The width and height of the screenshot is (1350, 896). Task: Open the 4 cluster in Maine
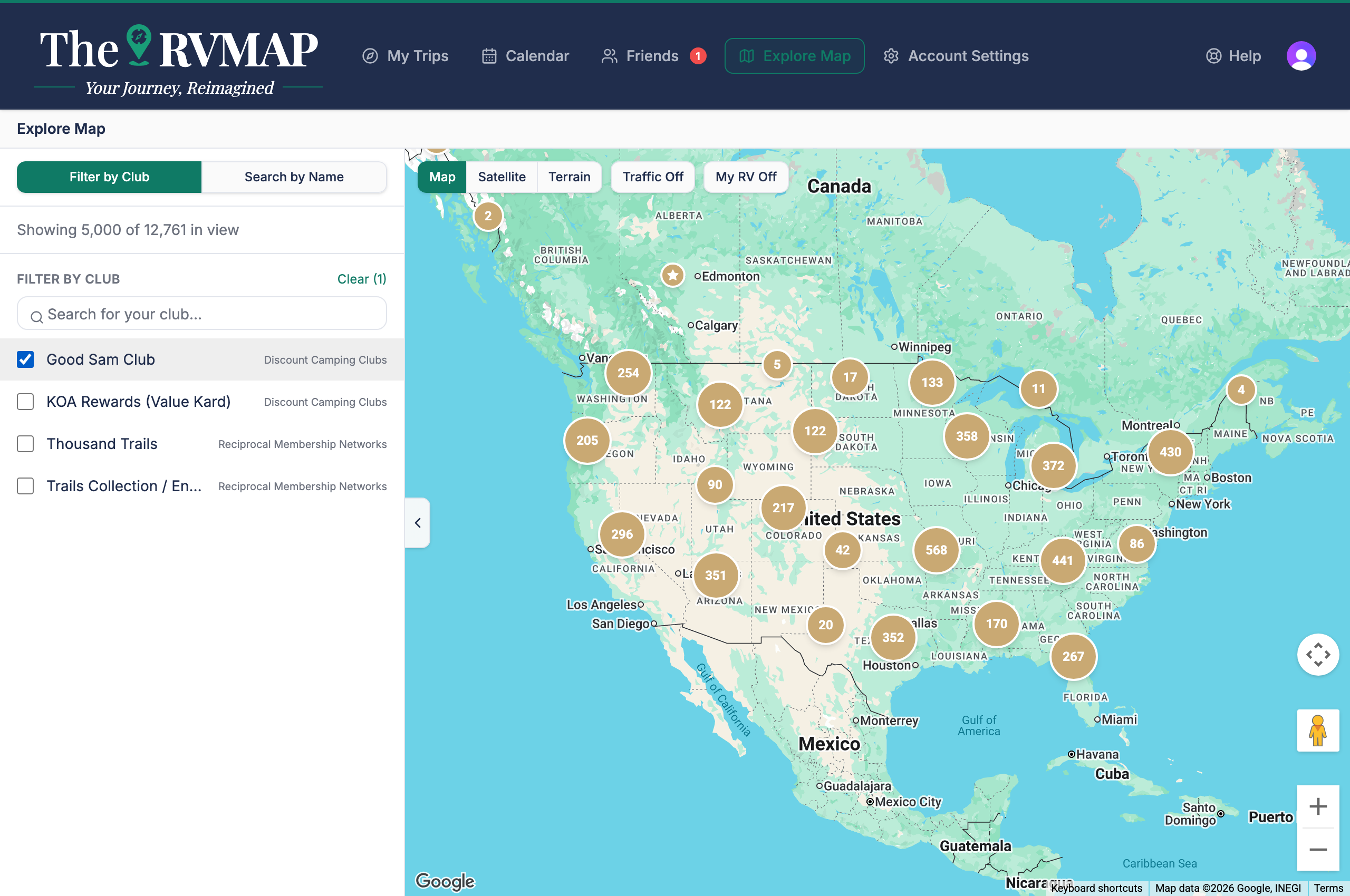tap(1241, 389)
